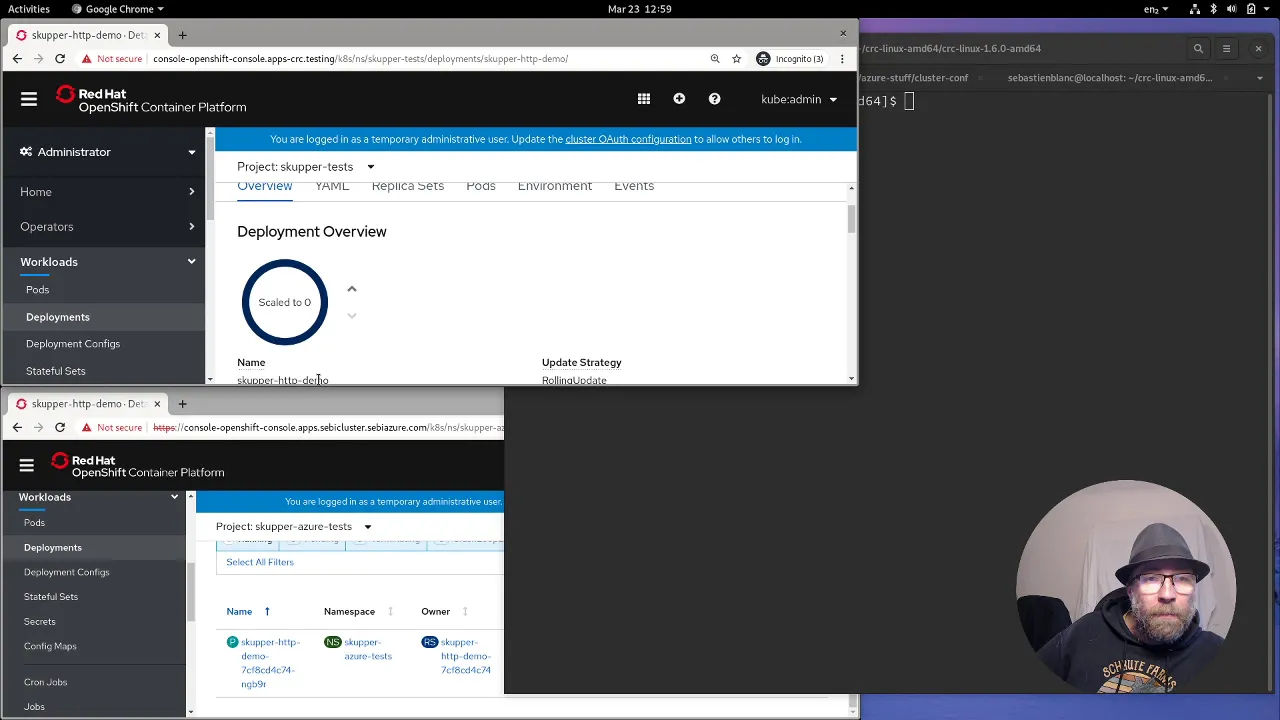This screenshot has height=720, width=1280.
Task: Close skupper-http-demo tab in bottom window
Action: coord(157,404)
